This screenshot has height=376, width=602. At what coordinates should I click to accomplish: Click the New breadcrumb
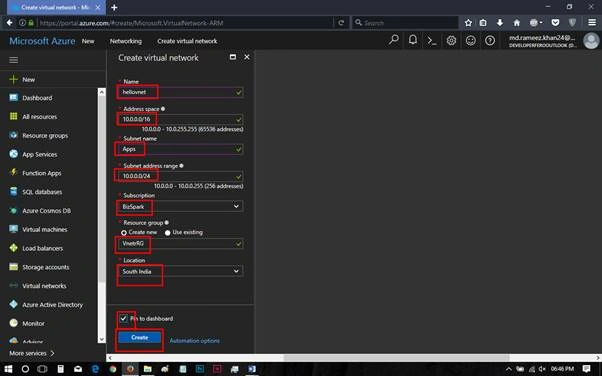[x=88, y=41]
